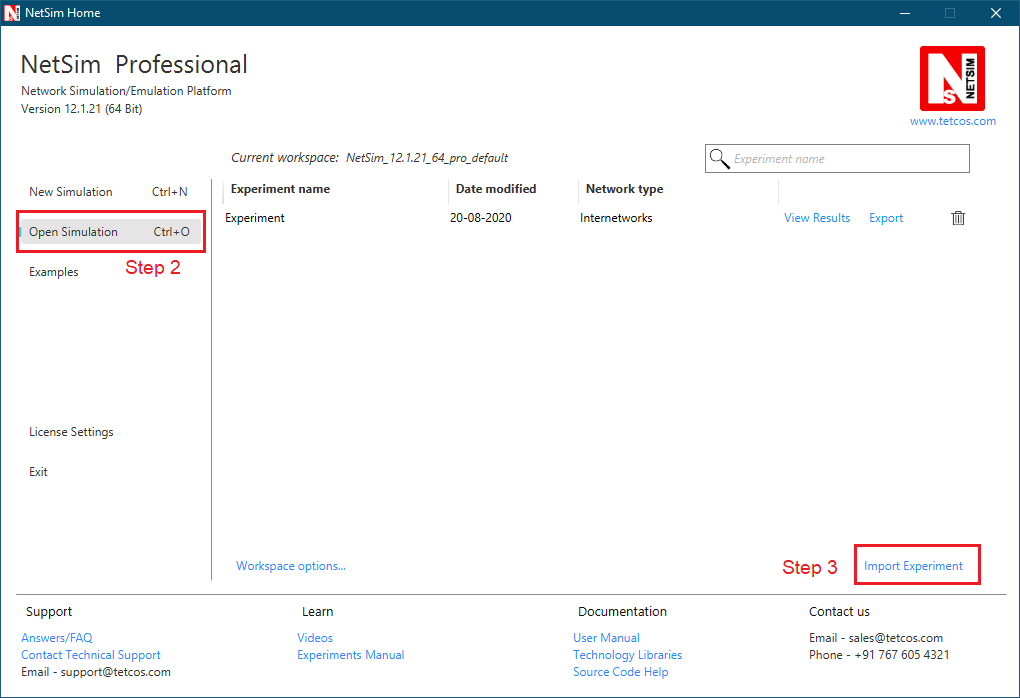Click the date 20-08-2020 cell
Screen dimensions: 1020x698
click(x=481, y=218)
